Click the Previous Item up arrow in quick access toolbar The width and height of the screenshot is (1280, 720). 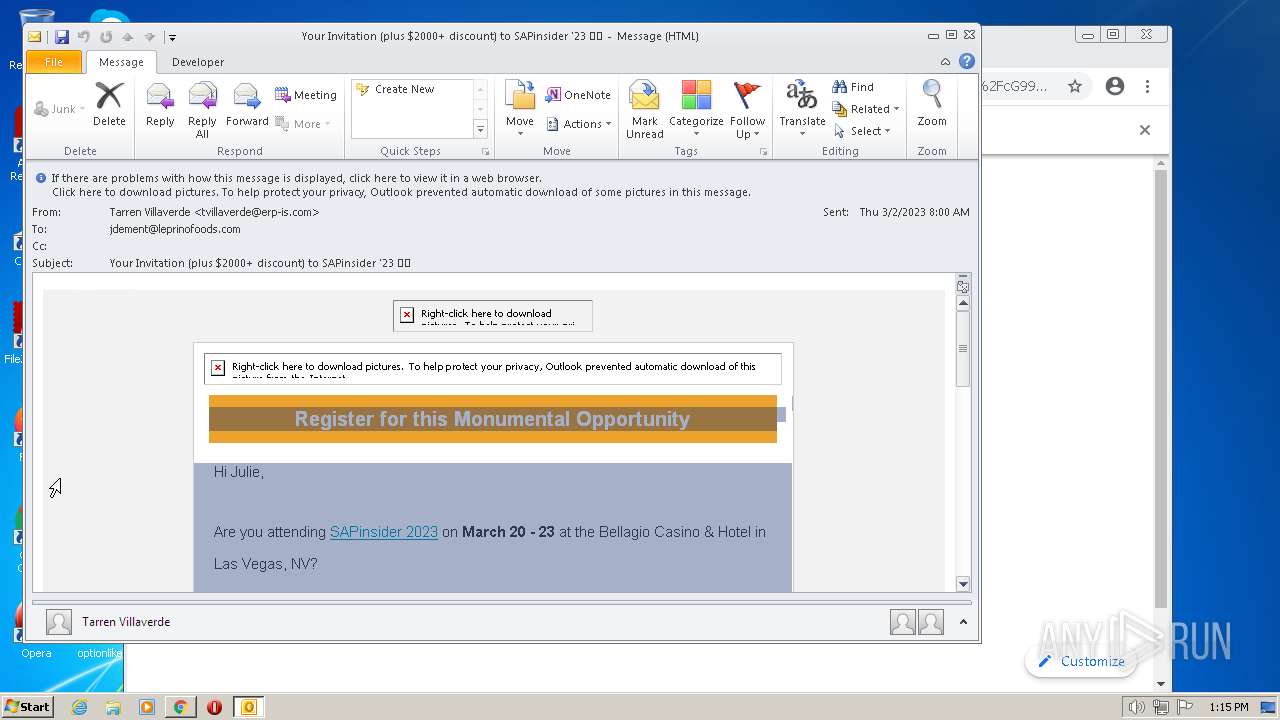click(128, 37)
